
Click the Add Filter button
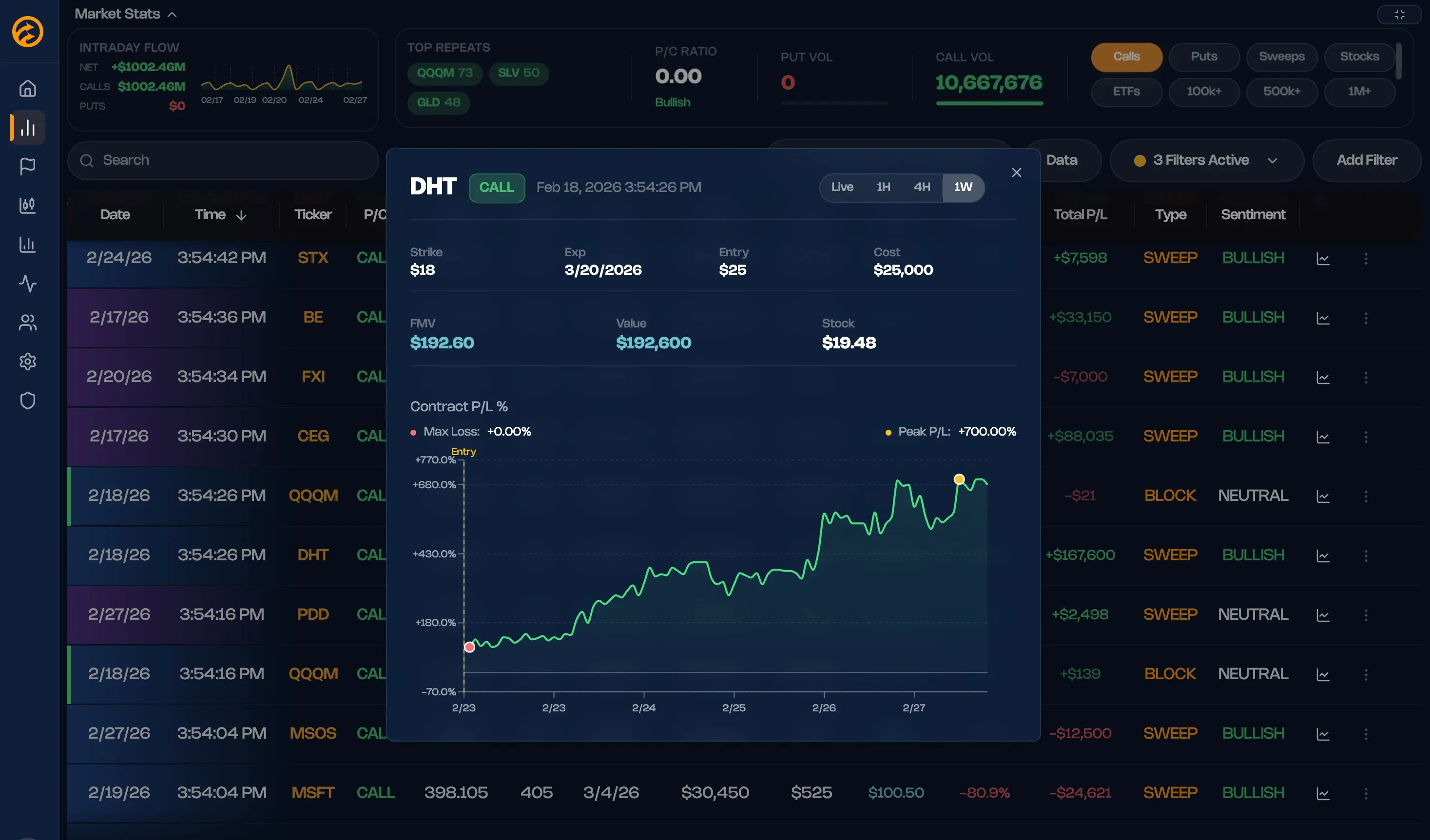coord(1367,160)
